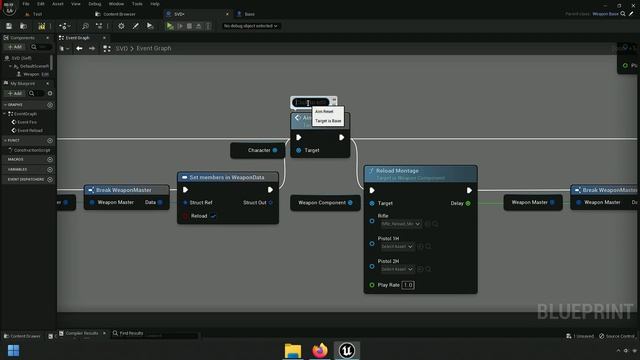The height and width of the screenshot is (360, 640).
Task: Click the SVD breadcrumb link
Action: pos(121,49)
